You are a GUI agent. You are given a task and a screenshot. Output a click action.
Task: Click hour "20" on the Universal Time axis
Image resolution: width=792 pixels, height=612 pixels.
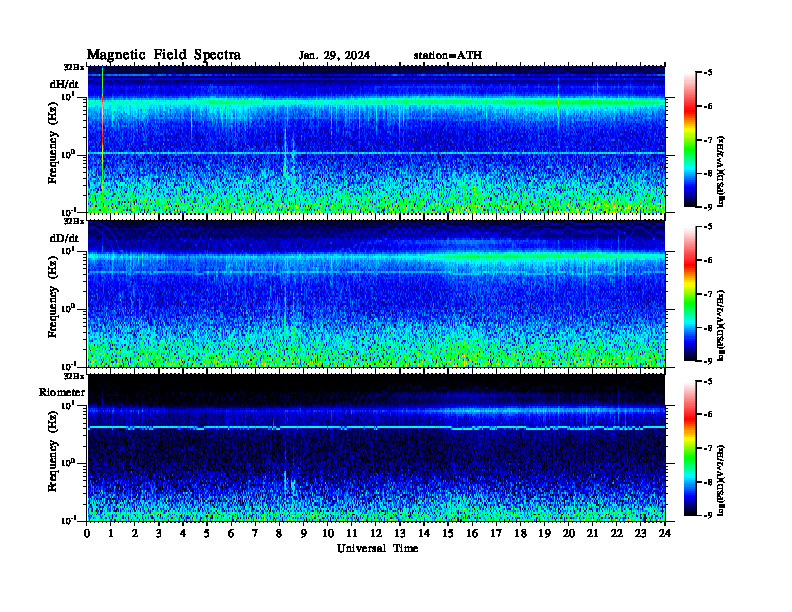[x=569, y=534]
